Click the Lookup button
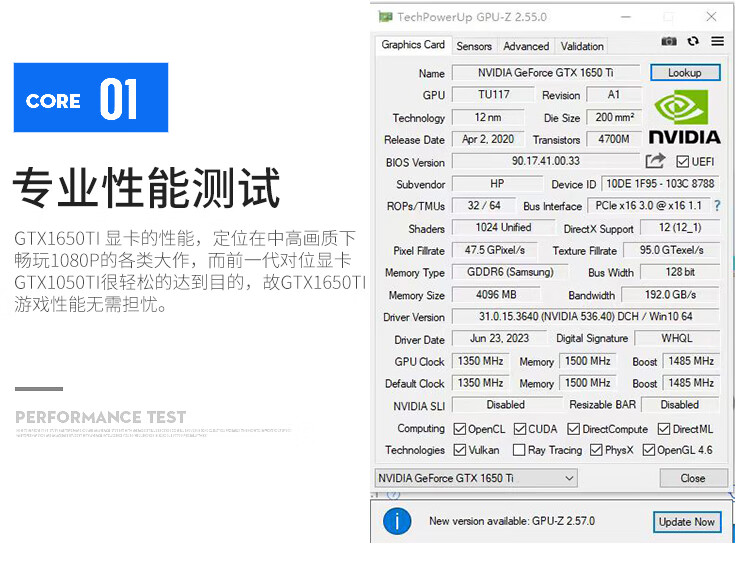 [685, 73]
